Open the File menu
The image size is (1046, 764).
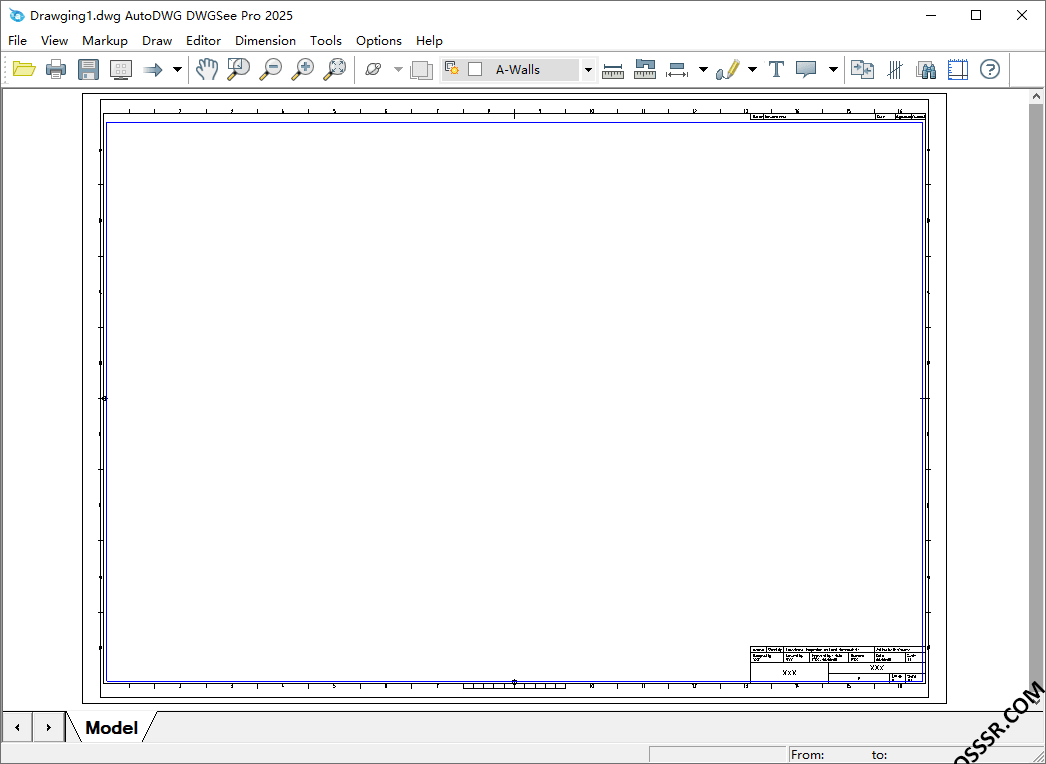[17, 41]
